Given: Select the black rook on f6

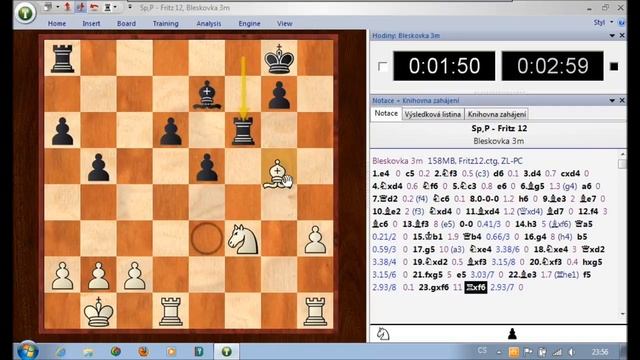Looking at the screenshot, I should (x=243, y=131).
